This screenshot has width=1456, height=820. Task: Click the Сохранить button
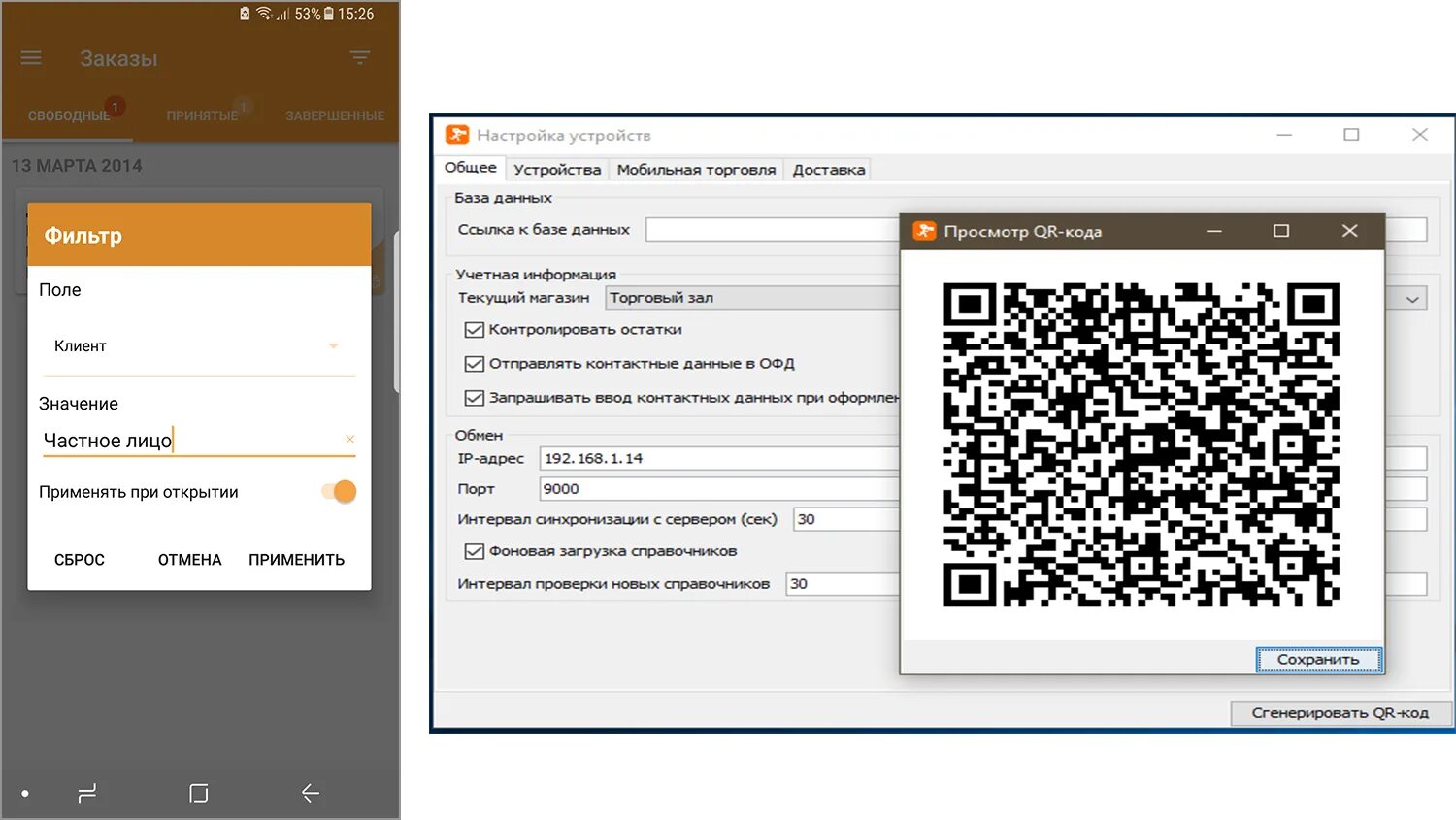coord(1318,660)
